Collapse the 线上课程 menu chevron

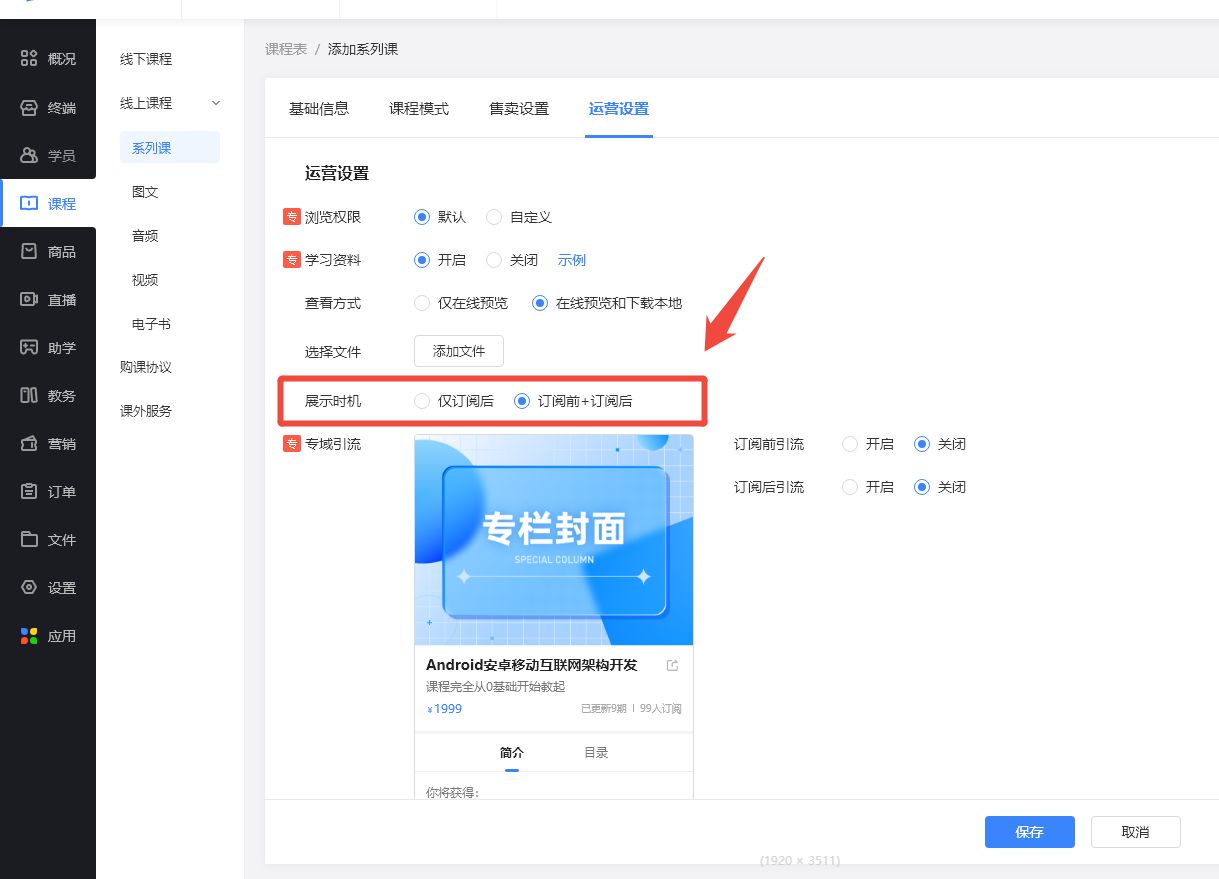coord(216,103)
